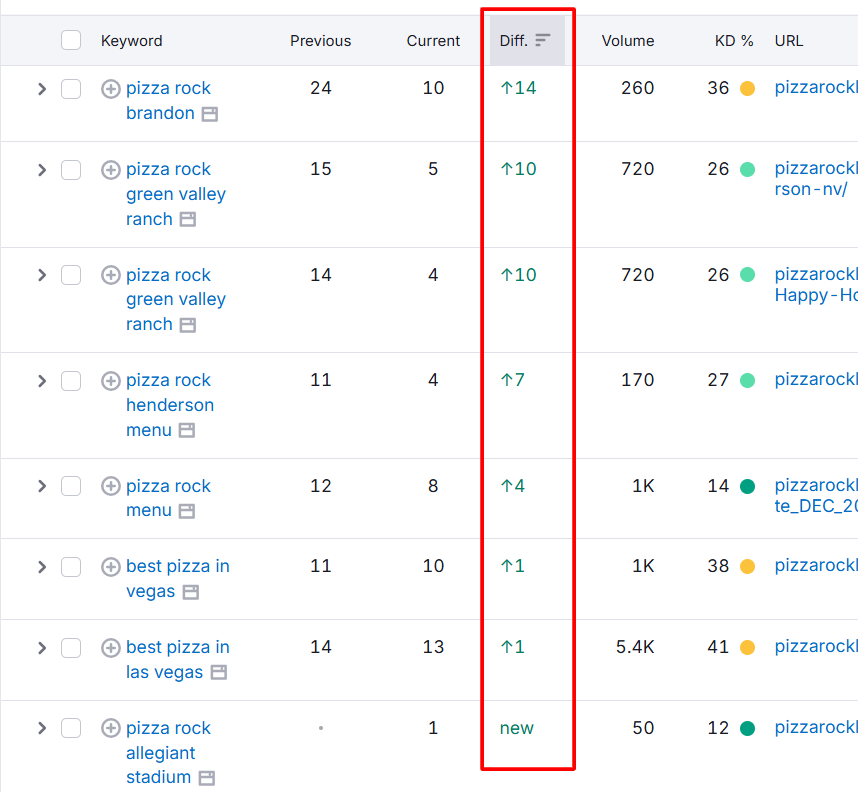Check the green valley ranch row with previous 15

click(x=71, y=170)
